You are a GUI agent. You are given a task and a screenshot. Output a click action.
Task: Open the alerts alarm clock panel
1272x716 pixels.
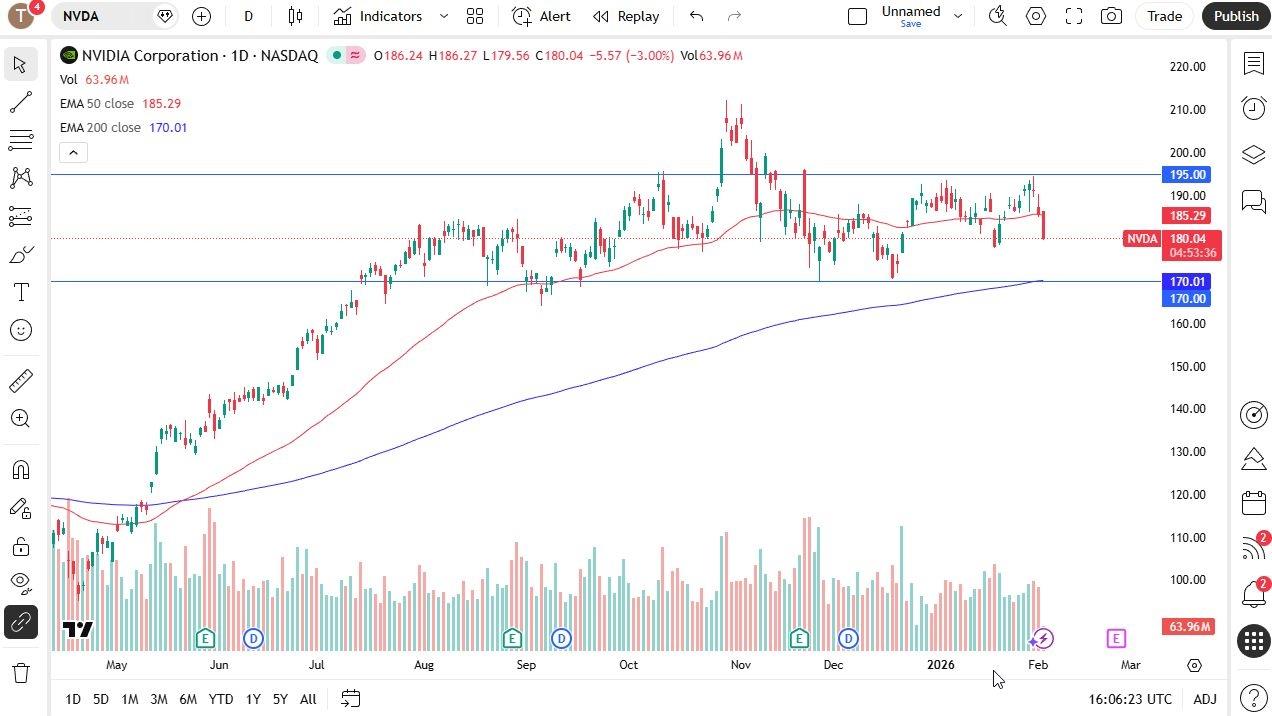1253,108
